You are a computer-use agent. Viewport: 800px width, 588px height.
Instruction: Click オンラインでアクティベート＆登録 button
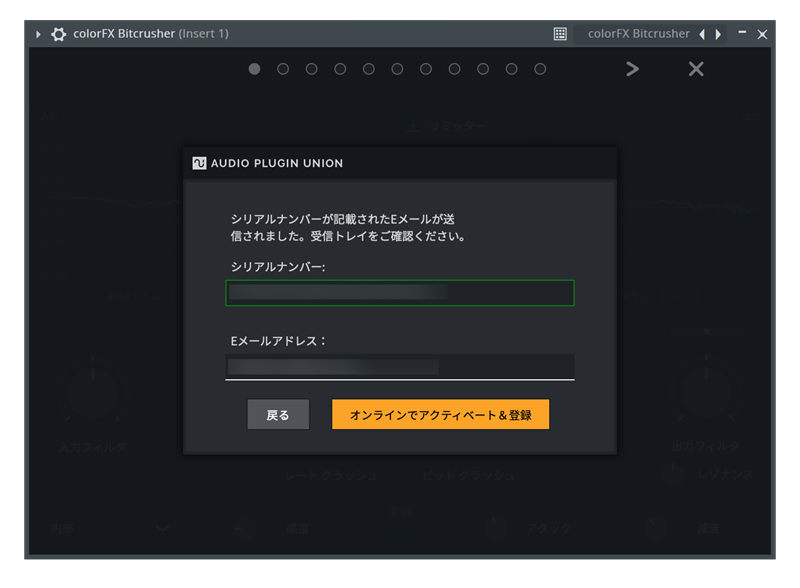tap(441, 414)
